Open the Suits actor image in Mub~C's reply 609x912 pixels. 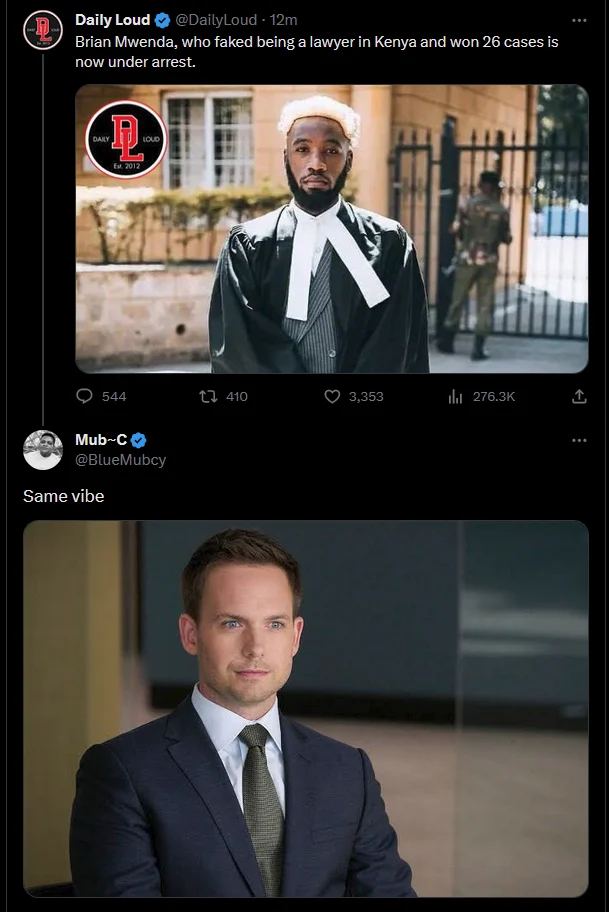304,710
